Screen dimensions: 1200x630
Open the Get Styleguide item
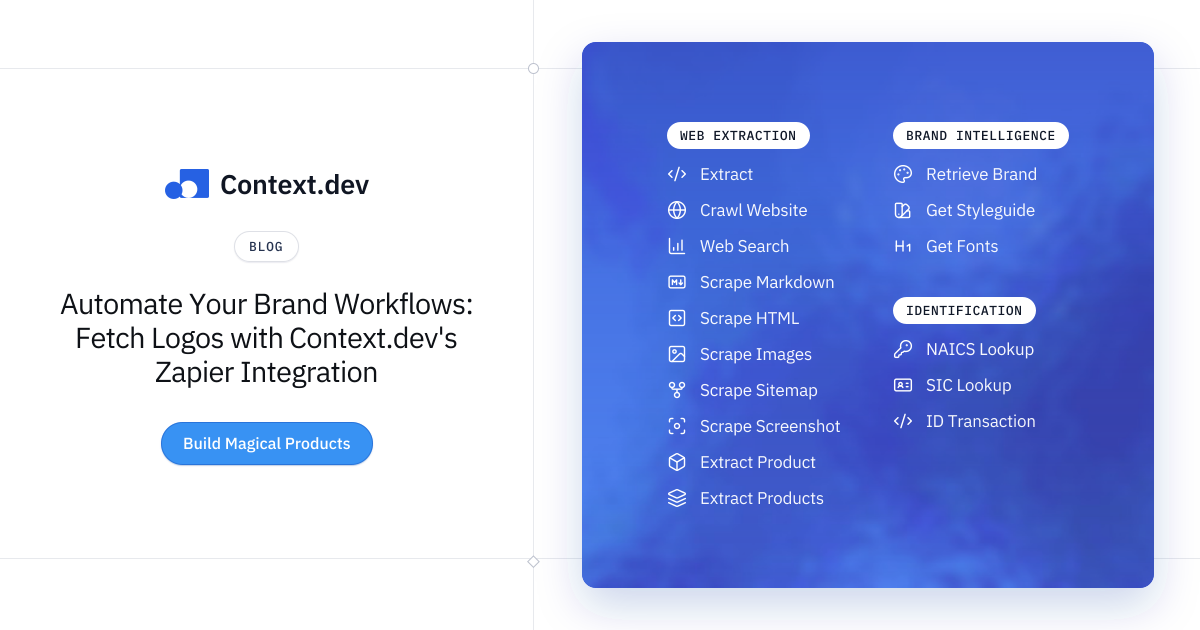pyautogui.click(x=980, y=210)
